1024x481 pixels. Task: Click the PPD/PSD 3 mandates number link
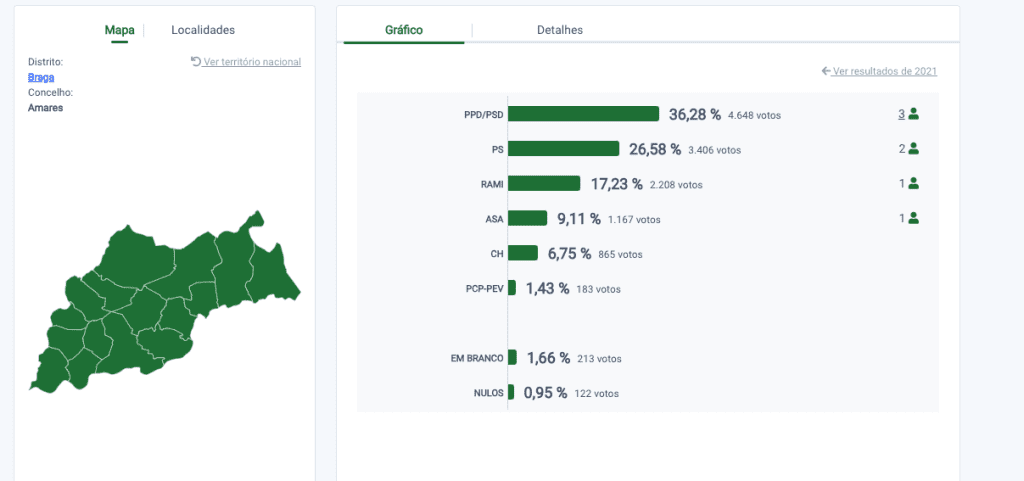click(901, 114)
